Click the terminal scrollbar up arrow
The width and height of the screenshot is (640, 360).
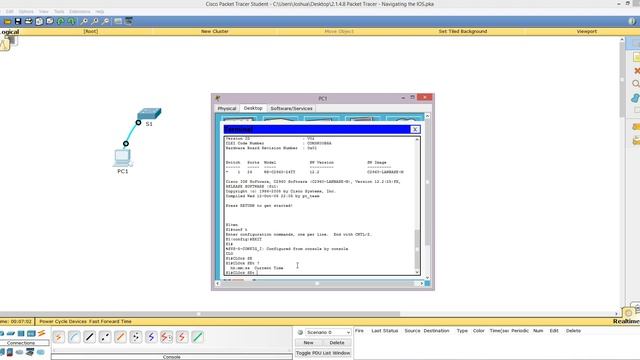(x=417, y=140)
